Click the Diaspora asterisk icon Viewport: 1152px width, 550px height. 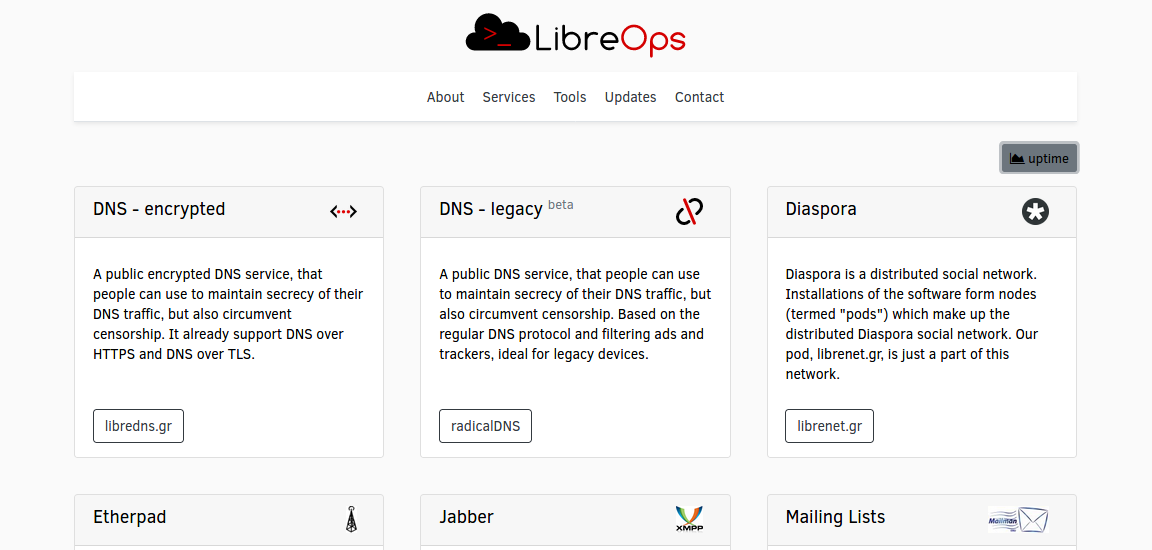tap(1035, 212)
